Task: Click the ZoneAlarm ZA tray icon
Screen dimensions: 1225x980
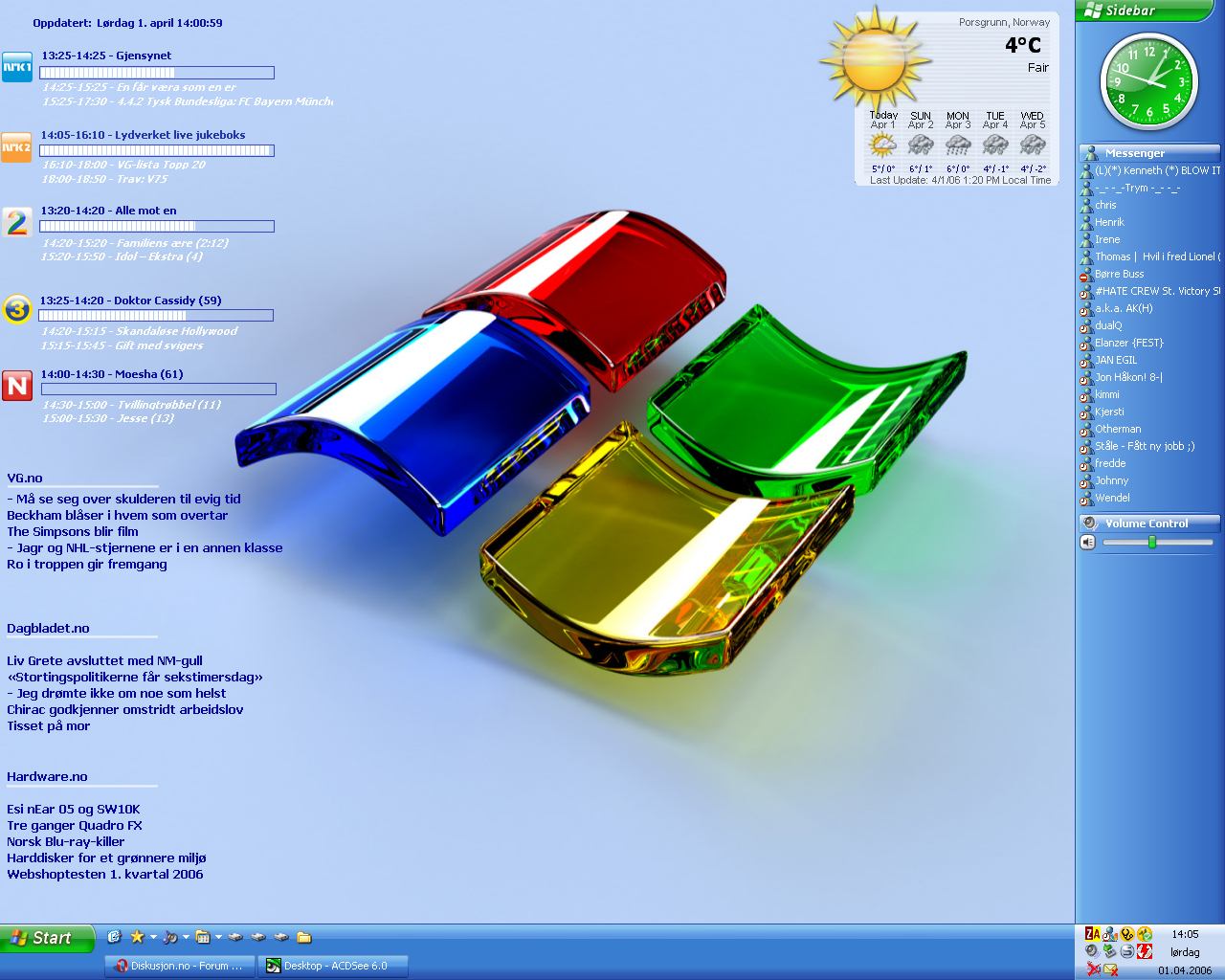Action: click(1092, 934)
